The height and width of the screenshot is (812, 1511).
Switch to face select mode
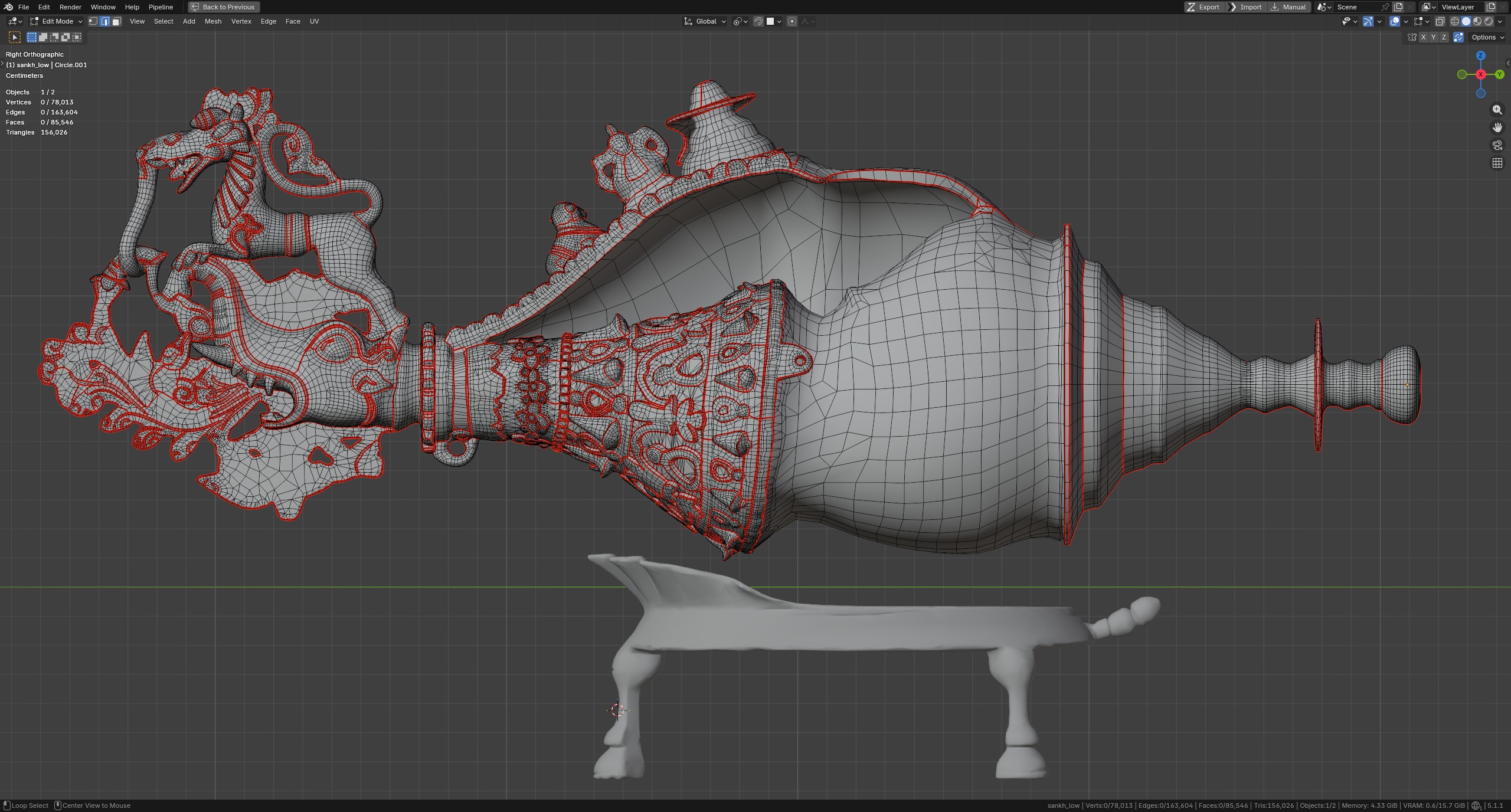116,21
